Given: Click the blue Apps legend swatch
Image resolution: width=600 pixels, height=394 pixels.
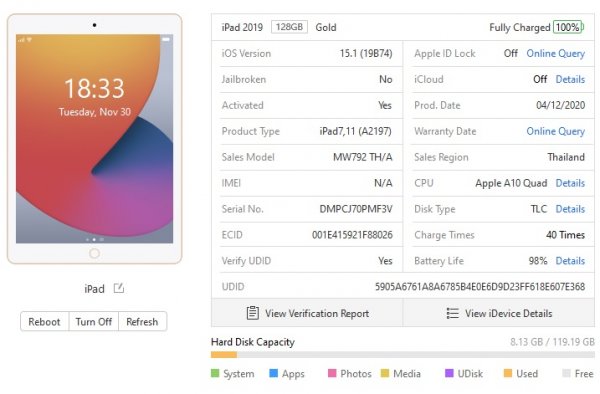Looking at the screenshot, I should [274, 373].
